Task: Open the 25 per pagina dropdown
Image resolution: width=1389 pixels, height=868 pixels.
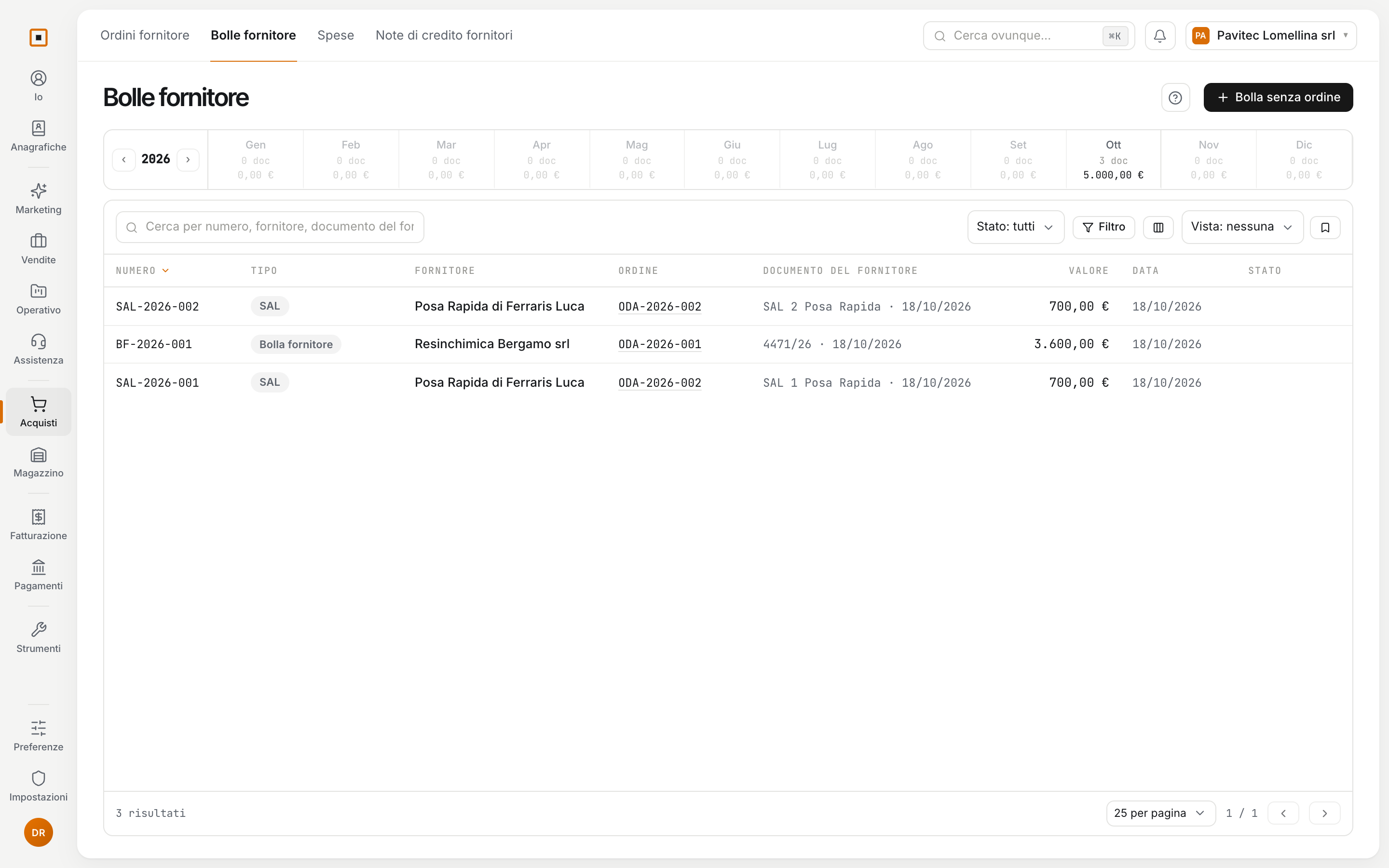Action: [1160, 813]
